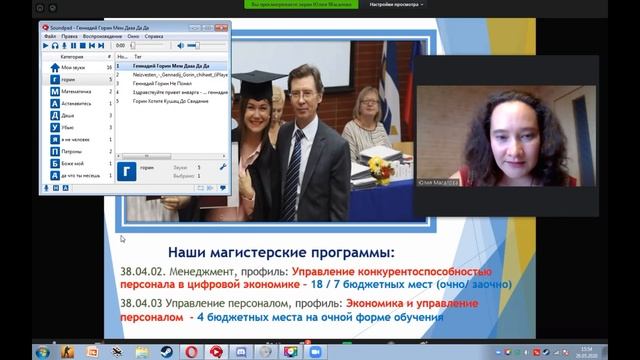Viewport: 640px width, 360px height.
Task: Select the да что ты месяцы category
Action: (x=78, y=176)
